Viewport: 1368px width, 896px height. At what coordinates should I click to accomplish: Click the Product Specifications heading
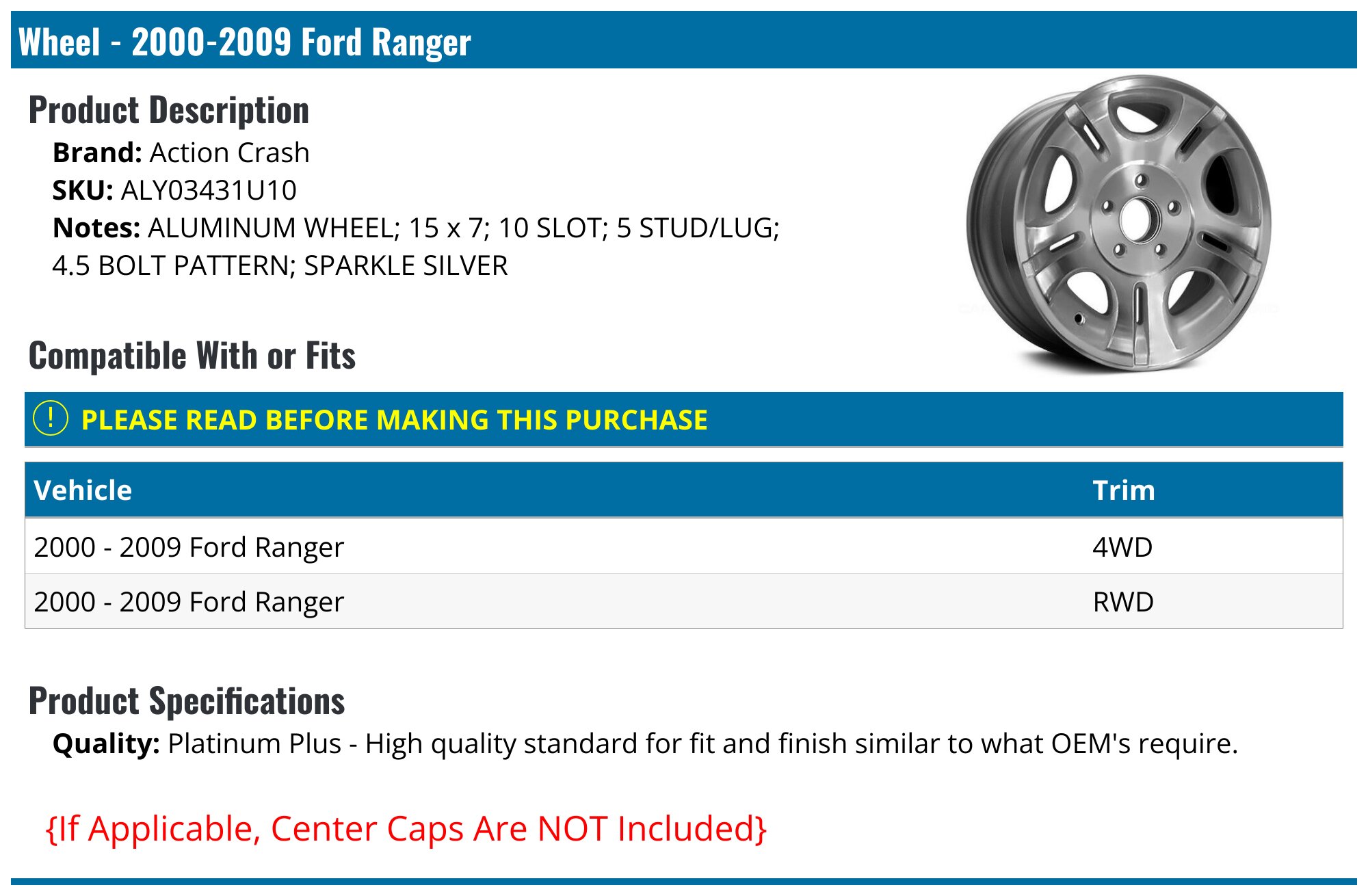(187, 701)
